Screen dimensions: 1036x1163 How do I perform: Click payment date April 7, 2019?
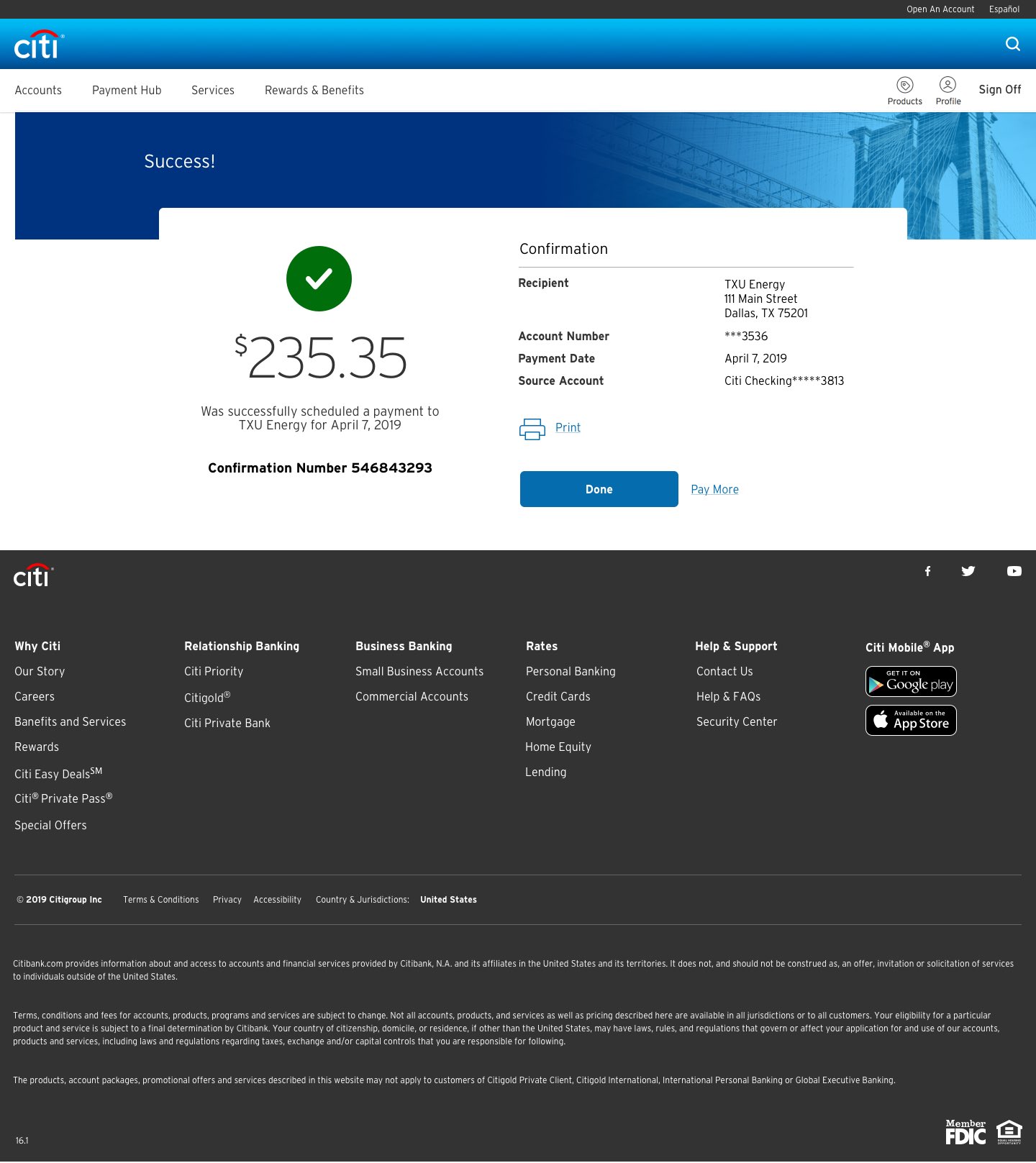[755, 359]
